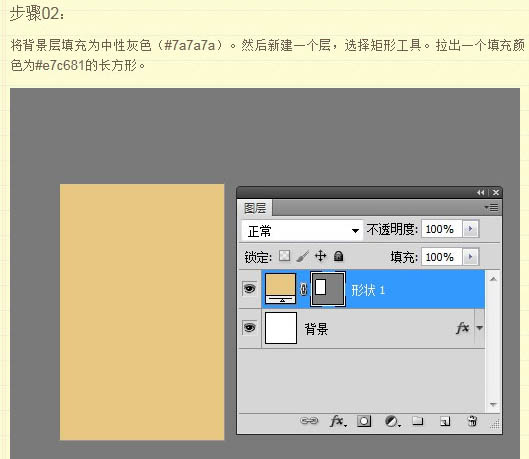529x459 pixels.
Task: Select the 形状 1 vector mask thumbnail
Action: (x=328, y=289)
